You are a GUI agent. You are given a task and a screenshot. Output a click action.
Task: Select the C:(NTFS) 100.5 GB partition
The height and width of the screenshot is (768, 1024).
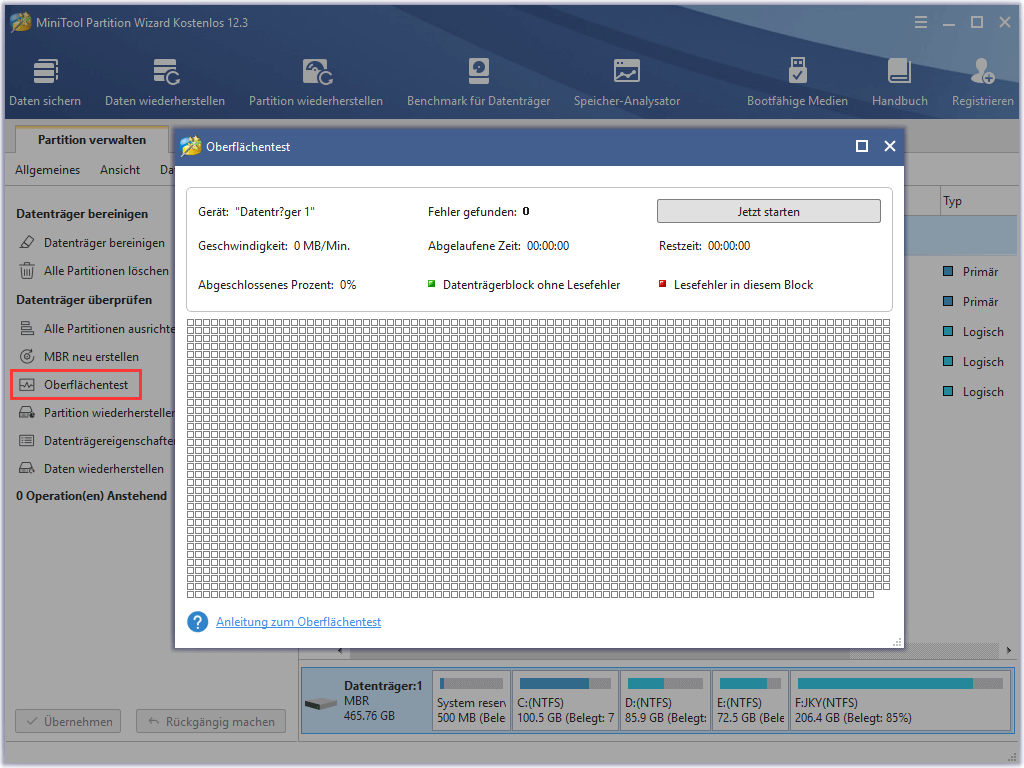(566, 702)
